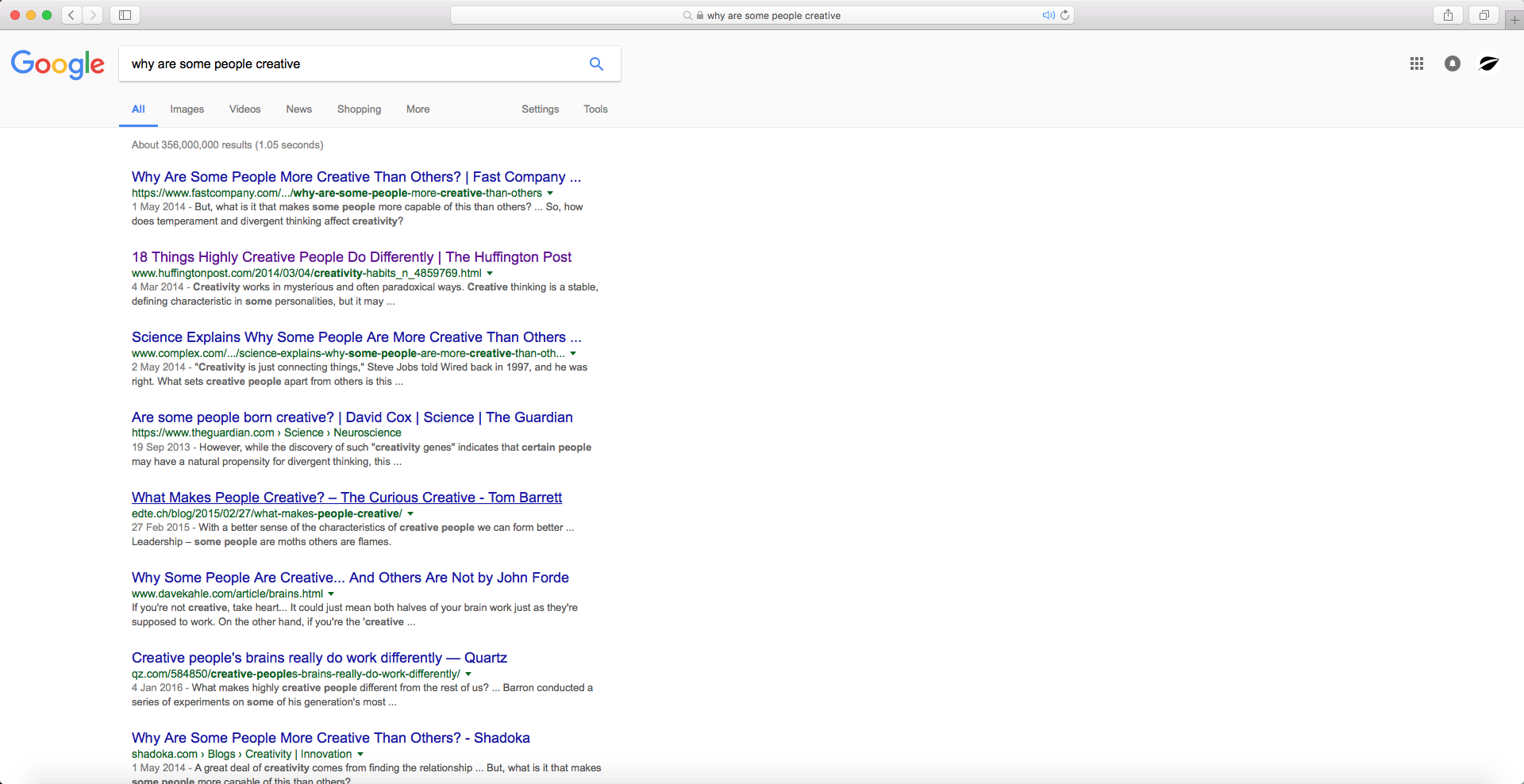
Task: Mute audio using address bar speaker icon
Action: [1049, 15]
